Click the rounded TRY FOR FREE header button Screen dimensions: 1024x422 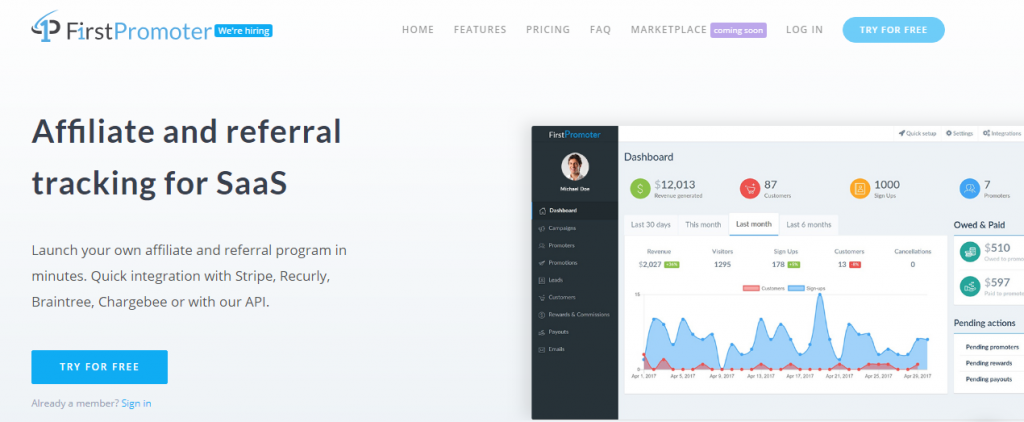pyautogui.click(x=893, y=30)
